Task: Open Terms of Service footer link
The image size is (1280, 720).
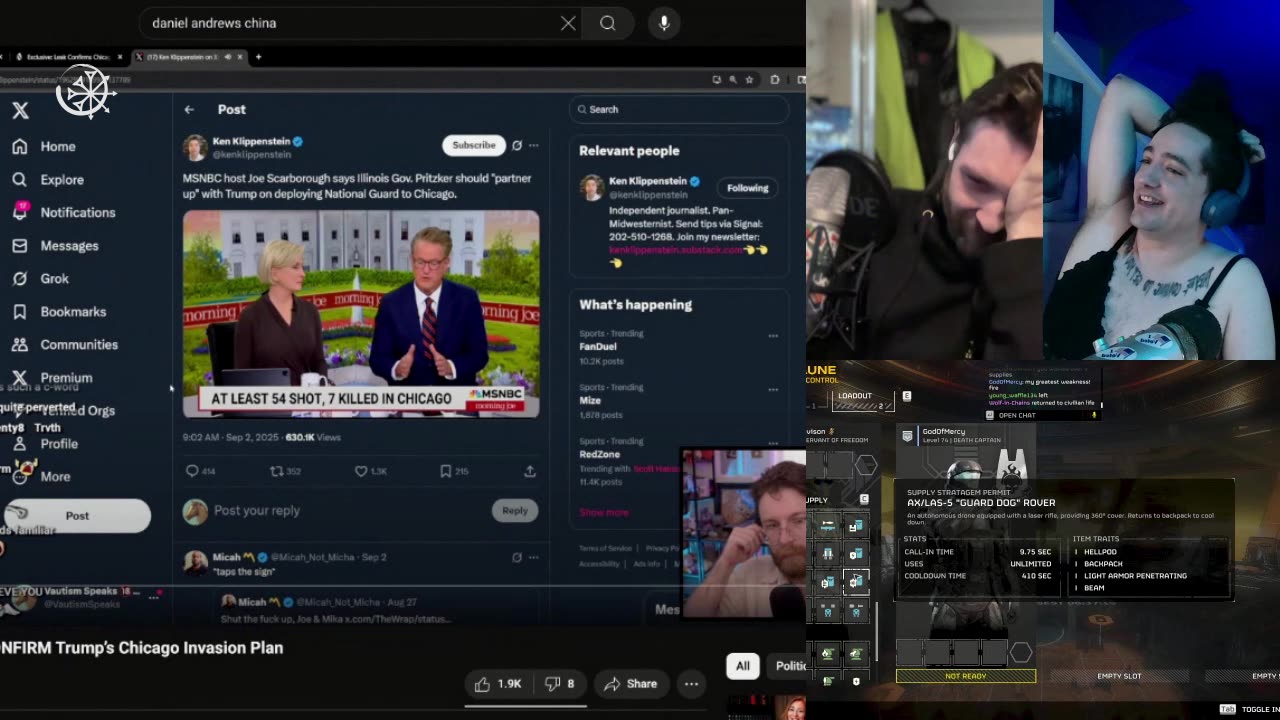Action: (605, 548)
